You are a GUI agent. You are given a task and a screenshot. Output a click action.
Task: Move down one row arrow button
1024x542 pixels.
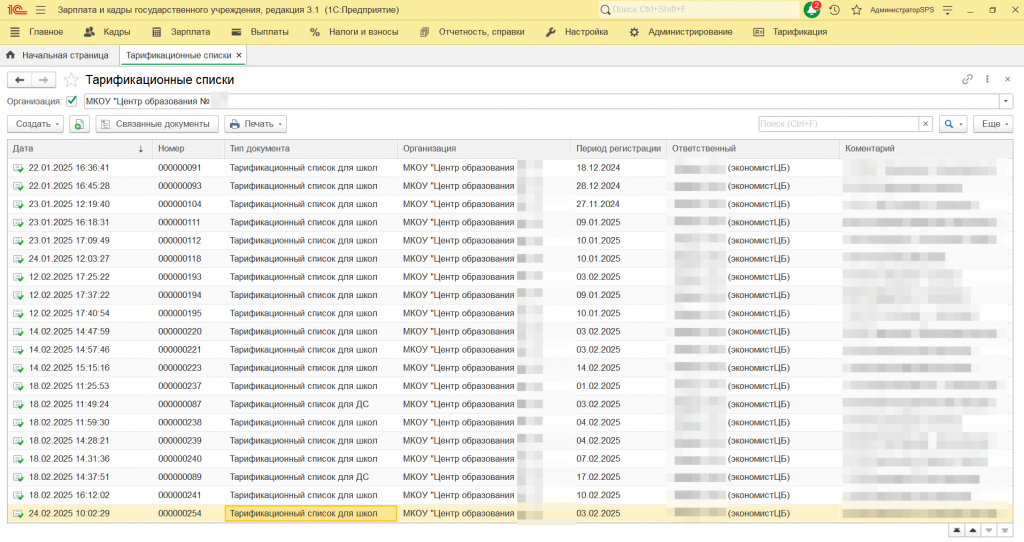[x=989, y=530]
